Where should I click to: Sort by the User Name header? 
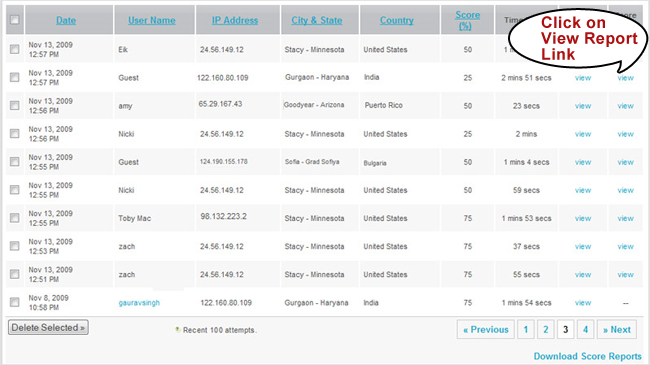(152, 20)
